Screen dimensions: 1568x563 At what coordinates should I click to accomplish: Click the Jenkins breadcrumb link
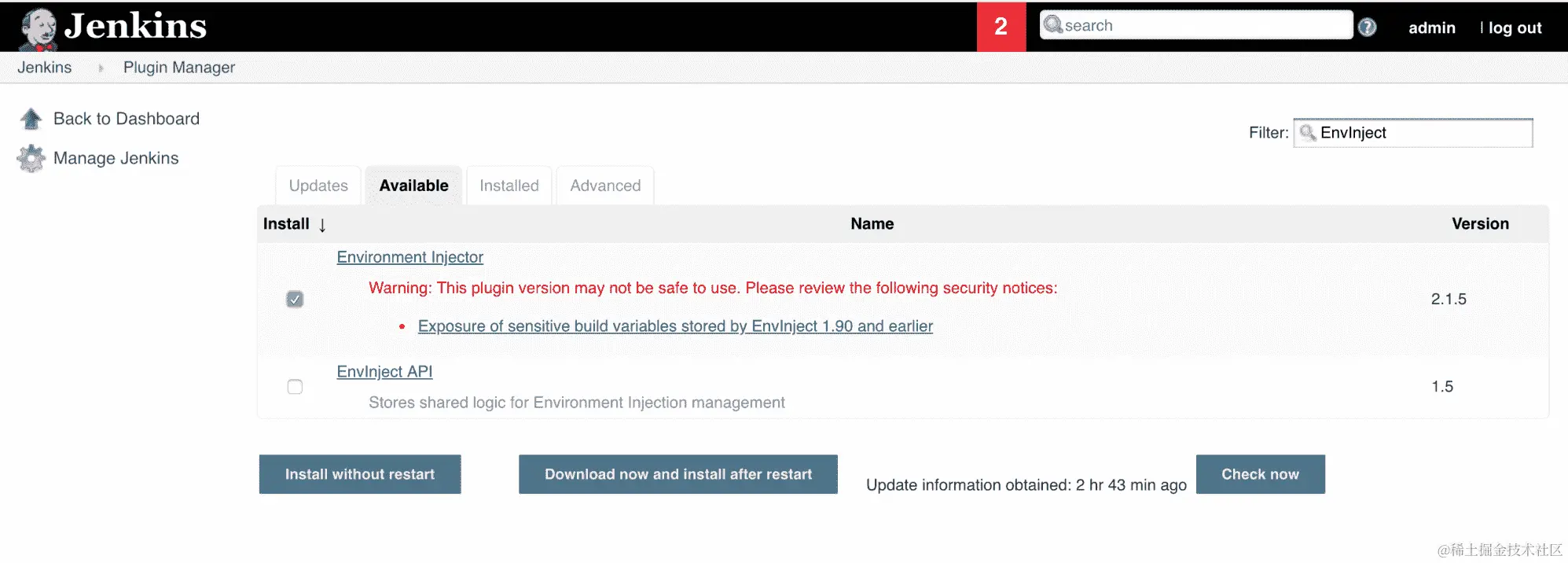click(45, 68)
